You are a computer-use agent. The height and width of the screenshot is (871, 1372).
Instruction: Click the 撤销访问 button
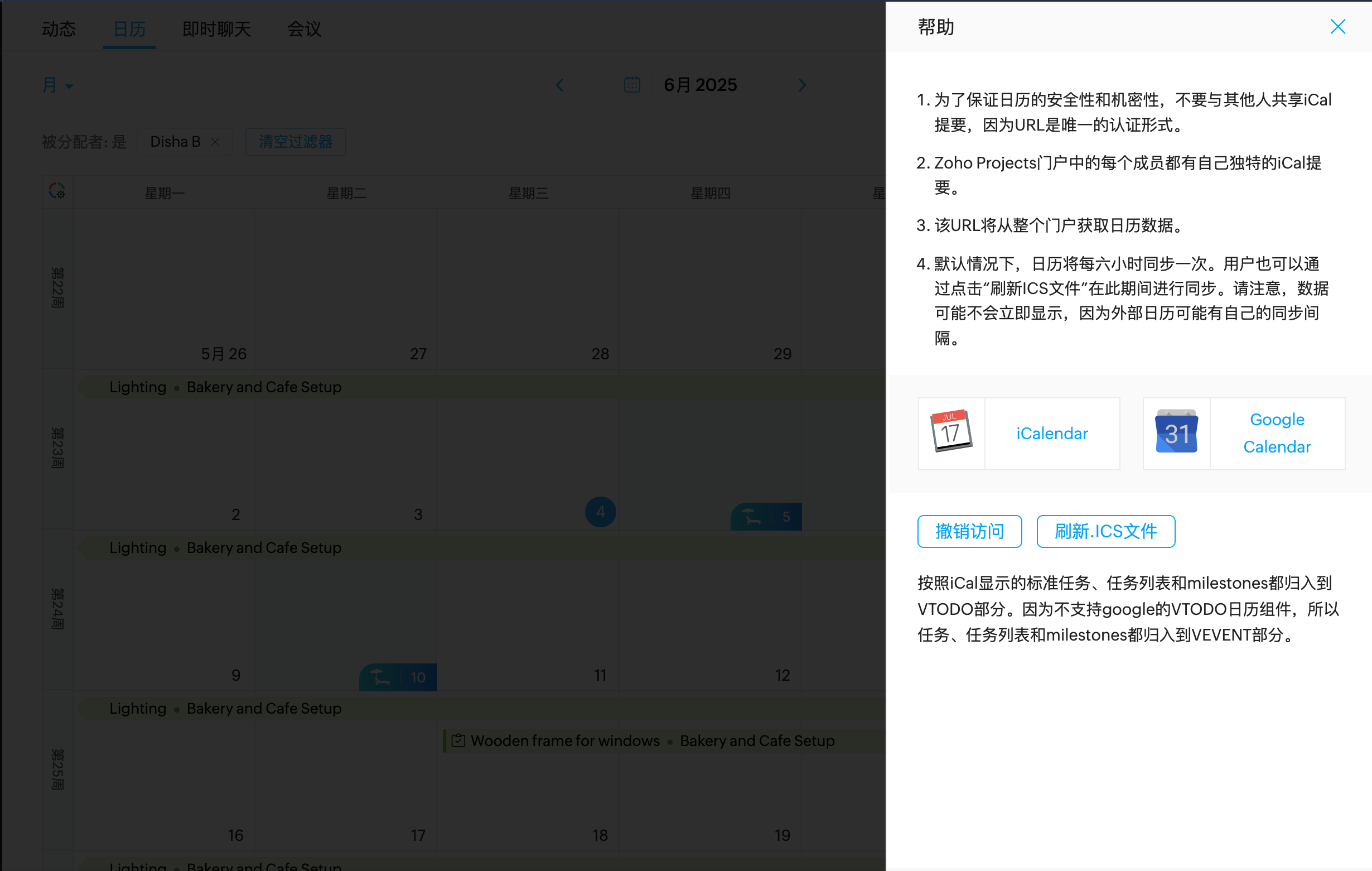[x=969, y=531]
